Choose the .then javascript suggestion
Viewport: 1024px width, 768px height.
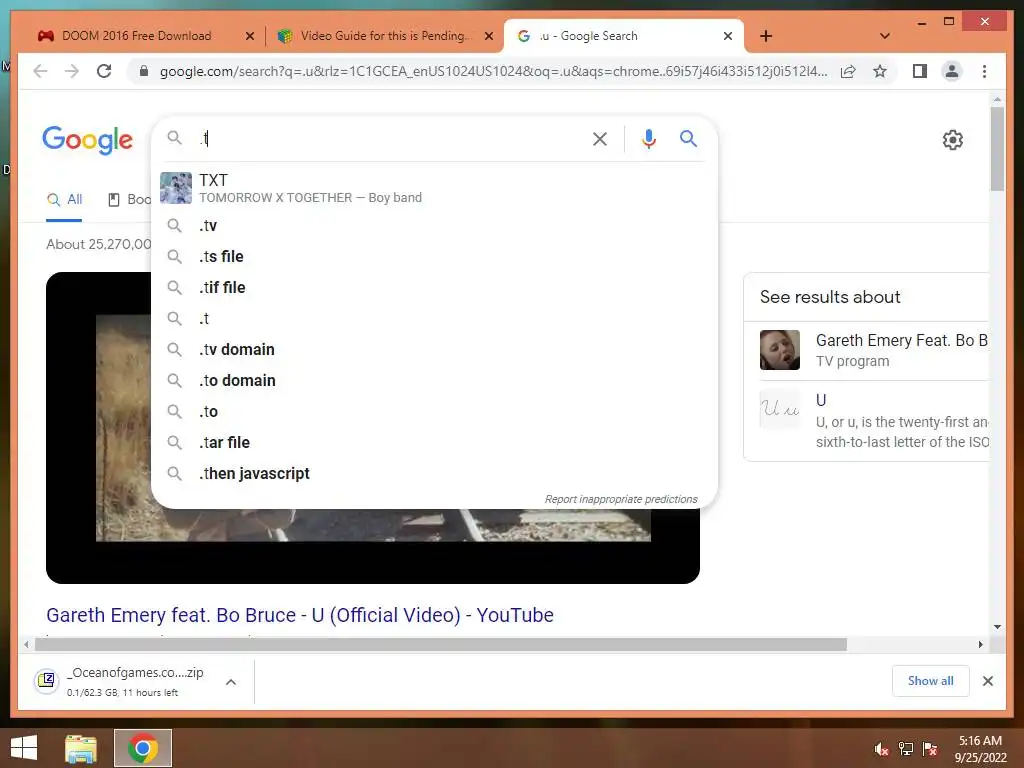click(x=434, y=473)
